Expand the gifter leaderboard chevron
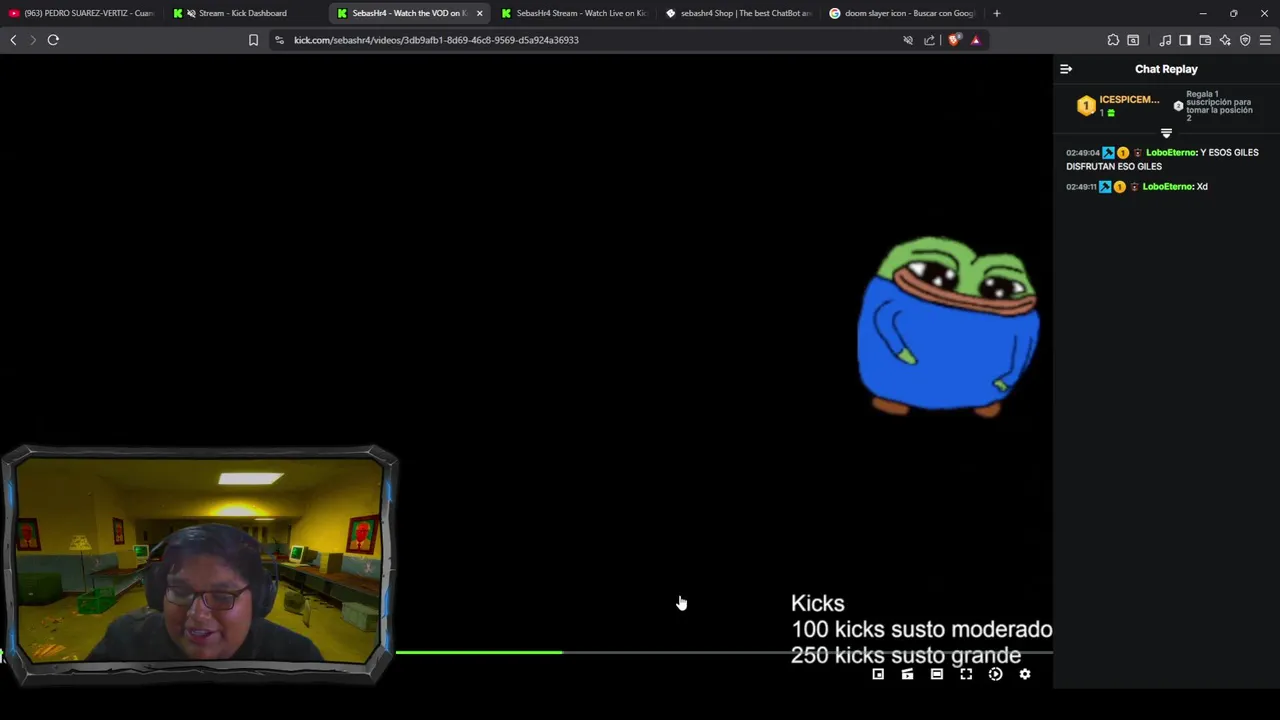 point(1166,133)
